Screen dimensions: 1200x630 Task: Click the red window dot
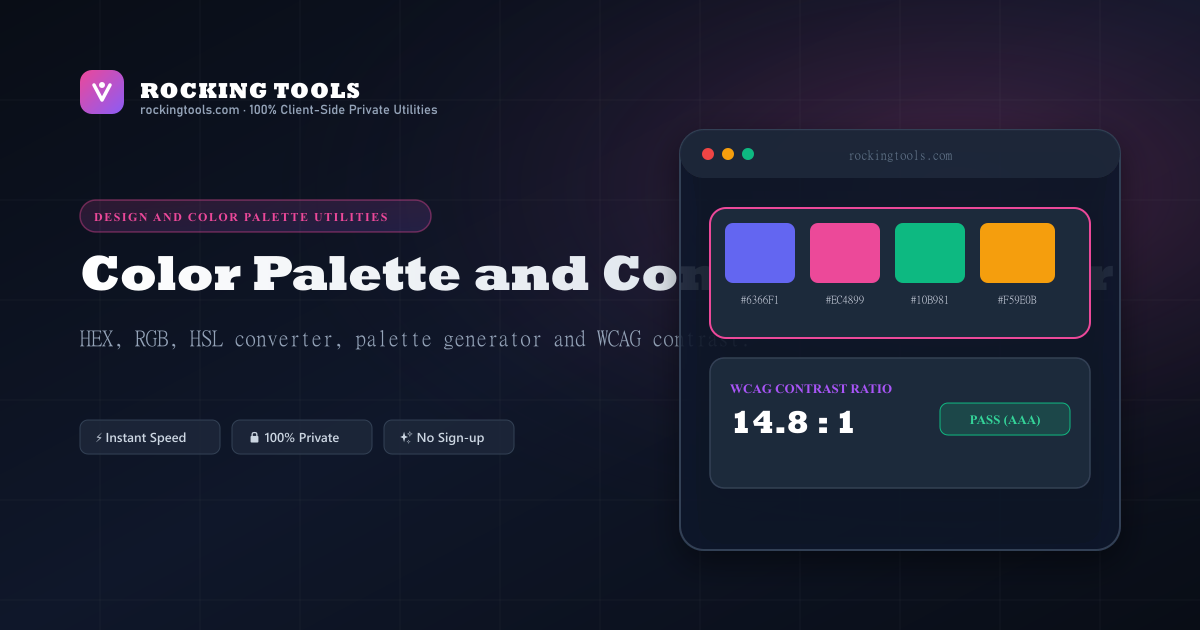pyautogui.click(x=708, y=154)
